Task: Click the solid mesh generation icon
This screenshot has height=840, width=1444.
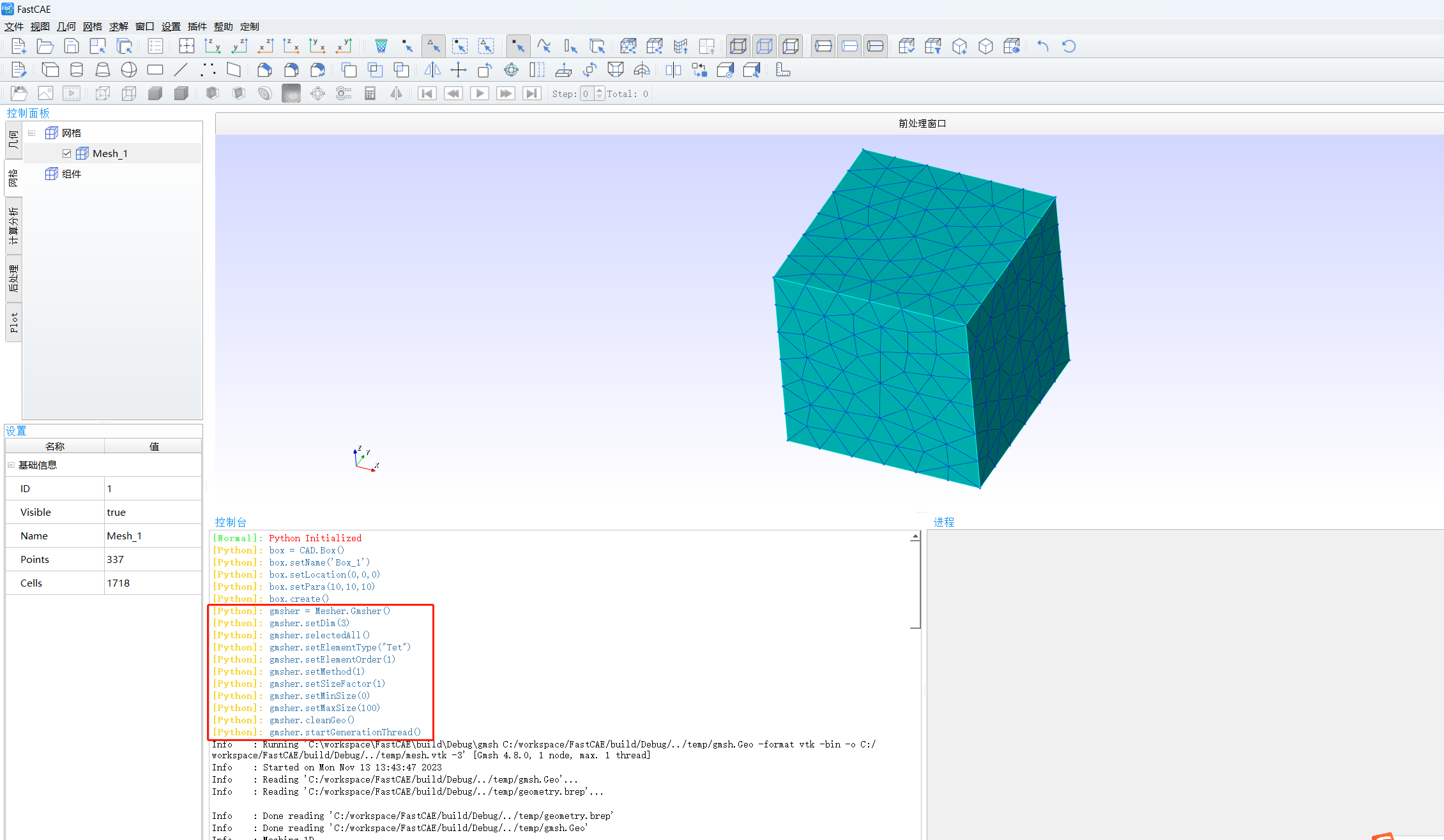Action: pos(655,46)
